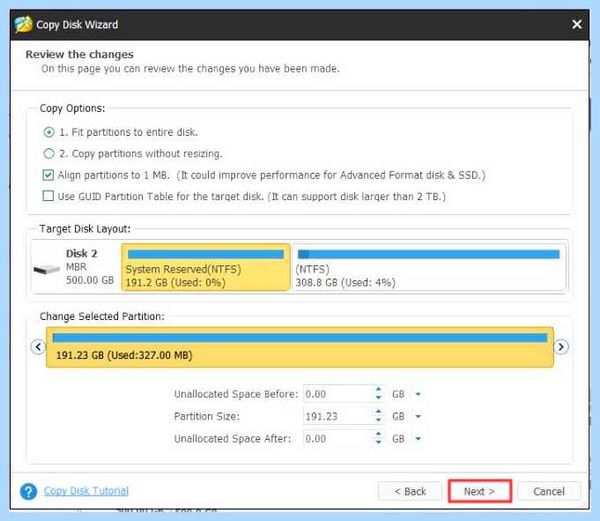
Task: Select the System Reserved(NTFS) partition block
Action: tap(206, 267)
